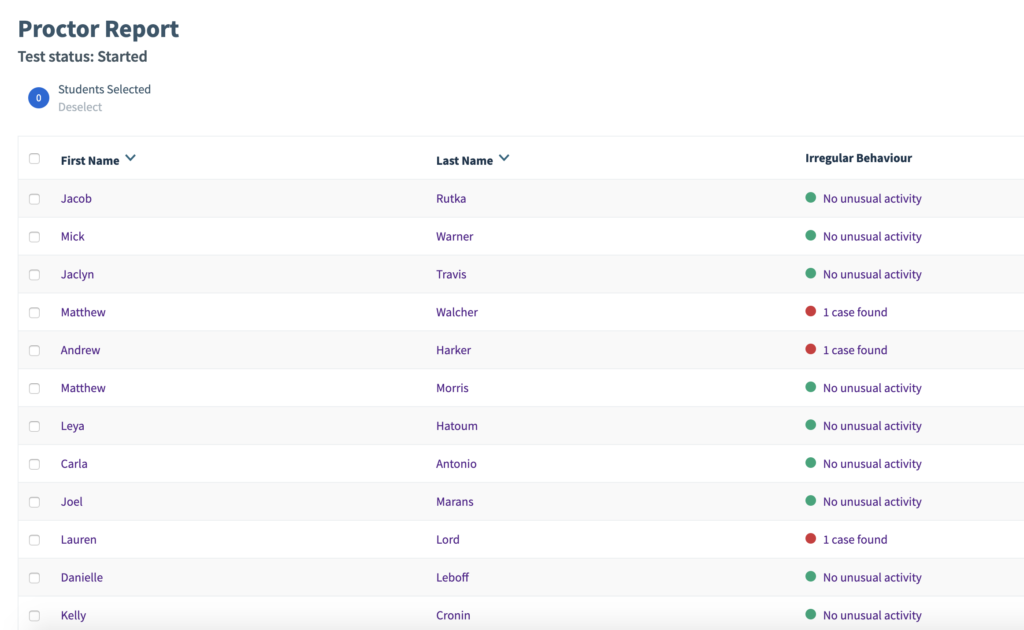The height and width of the screenshot is (630, 1024).
Task: Open '1 case found' for Andrew Harker
Action: coord(855,350)
